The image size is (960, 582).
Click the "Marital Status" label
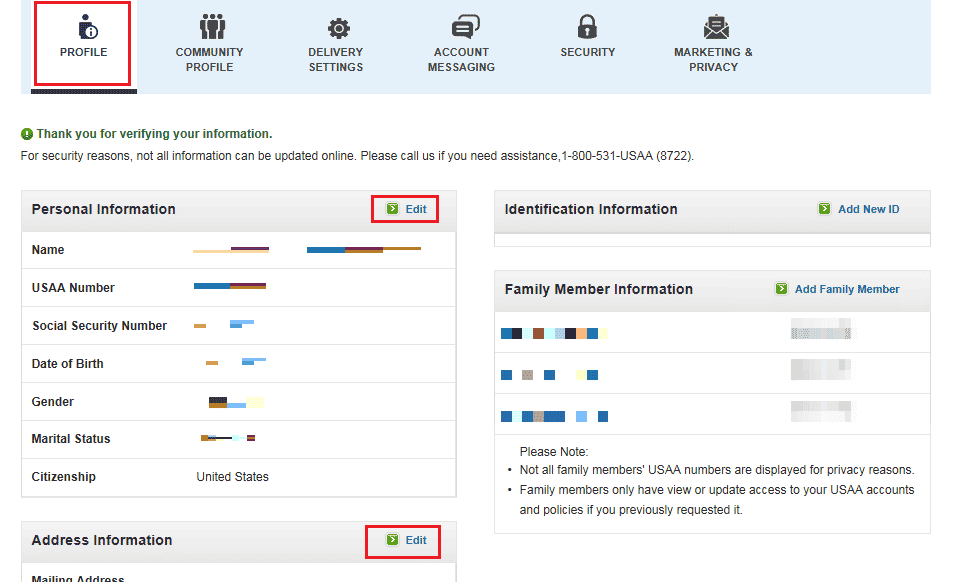coord(71,439)
